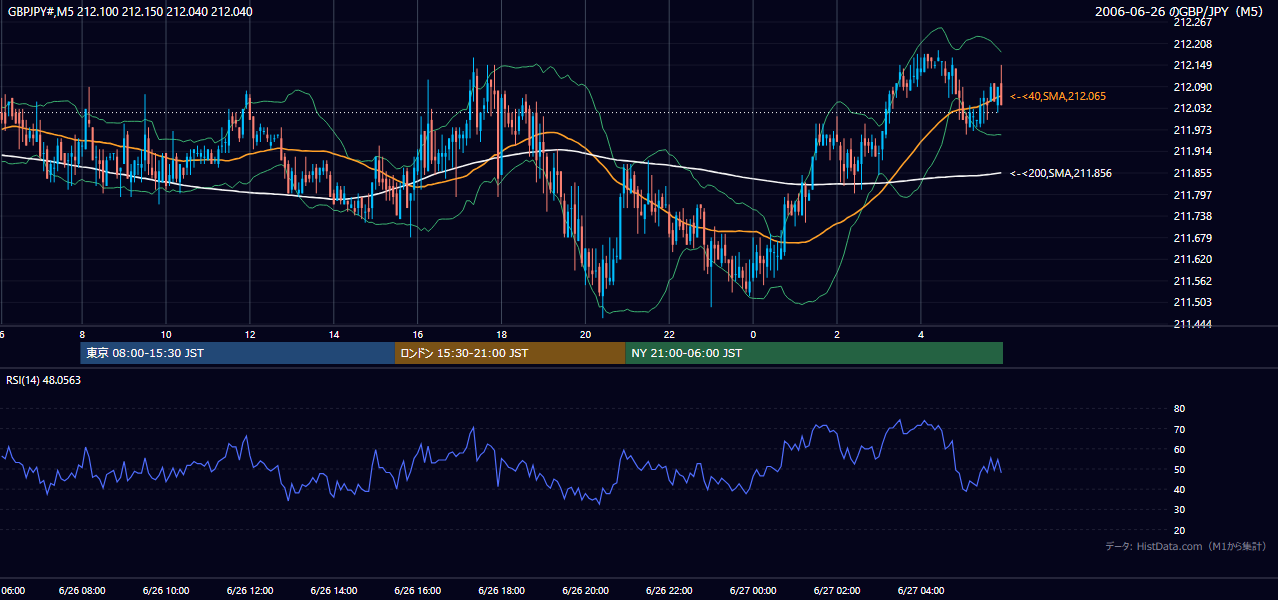Screen dimensions: 1278x600
Task: Open the HistData.com data source credit
Action: click(1186, 546)
